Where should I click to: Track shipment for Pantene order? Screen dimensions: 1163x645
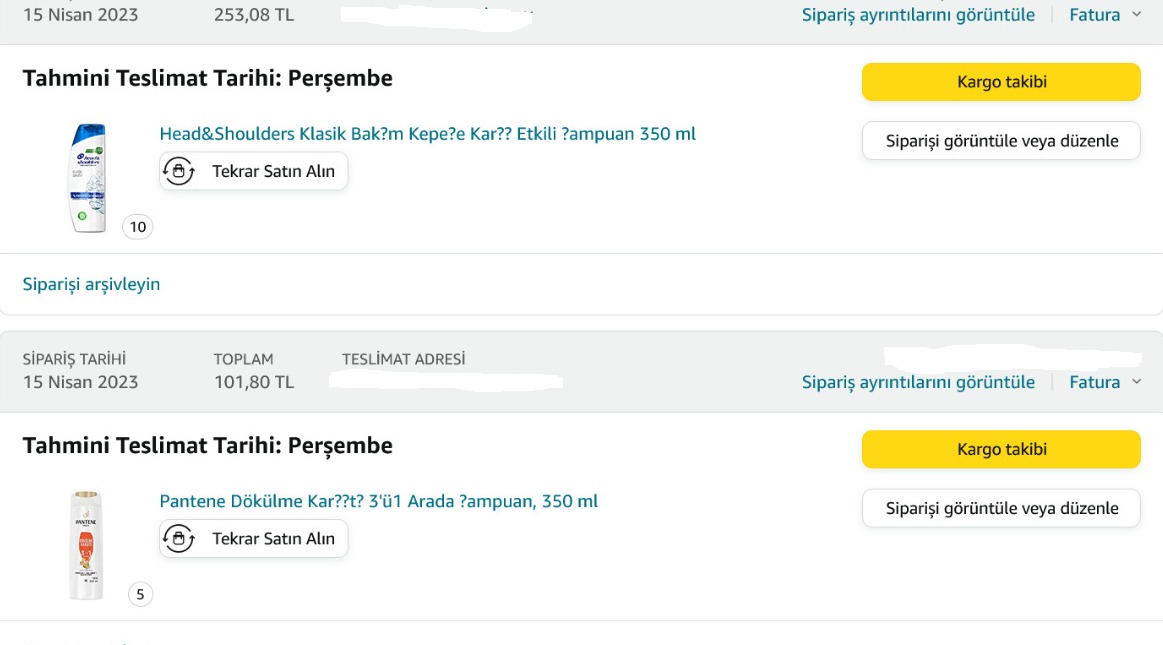[1001, 449]
